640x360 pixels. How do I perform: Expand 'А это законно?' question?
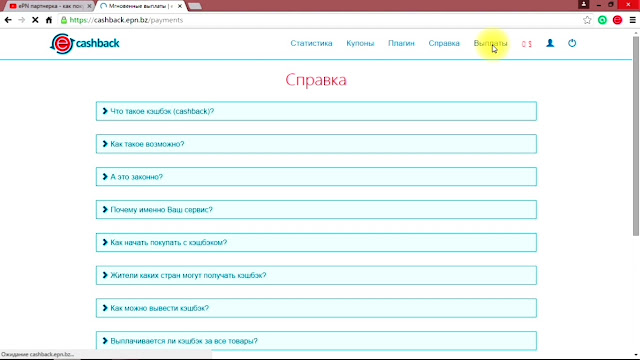point(316,177)
